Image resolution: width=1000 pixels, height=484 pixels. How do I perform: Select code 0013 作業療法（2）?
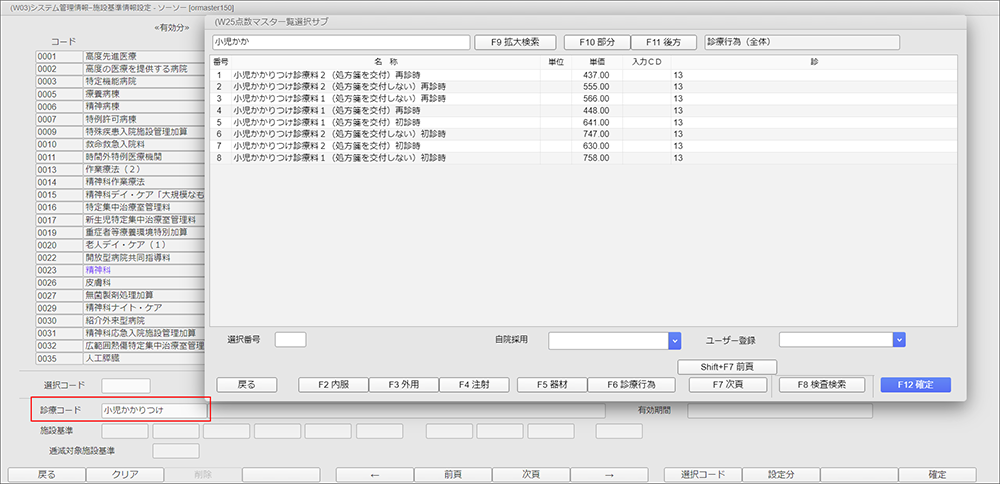pos(120,170)
